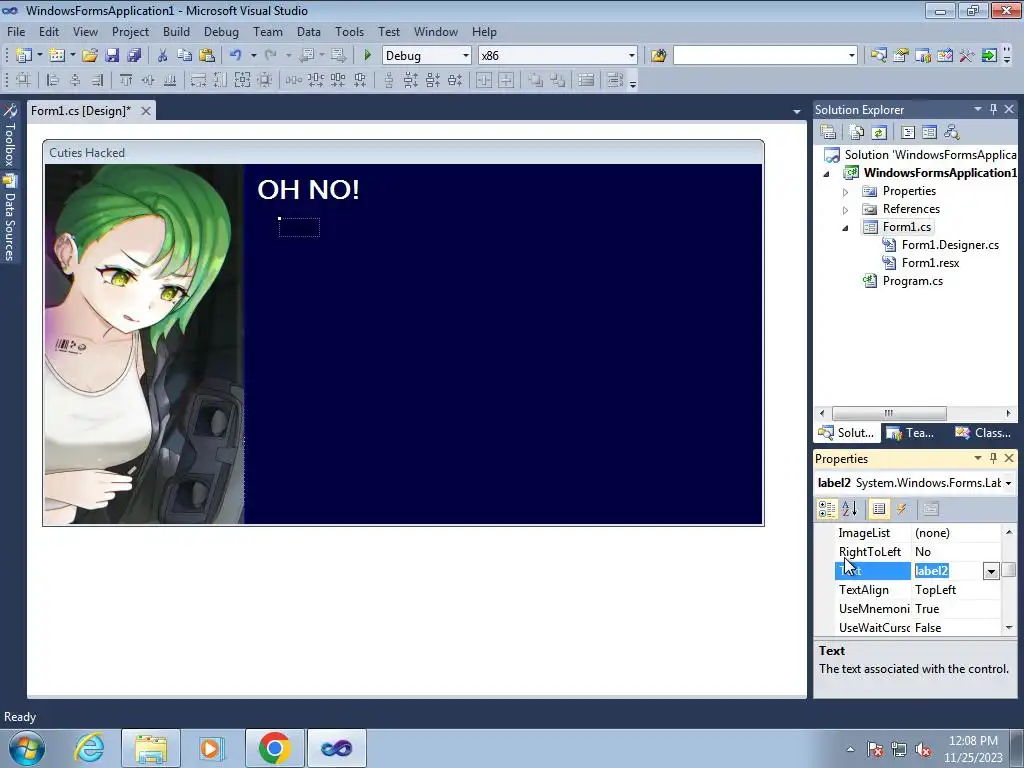Click the Align Tops layout icon

[125, 80]
